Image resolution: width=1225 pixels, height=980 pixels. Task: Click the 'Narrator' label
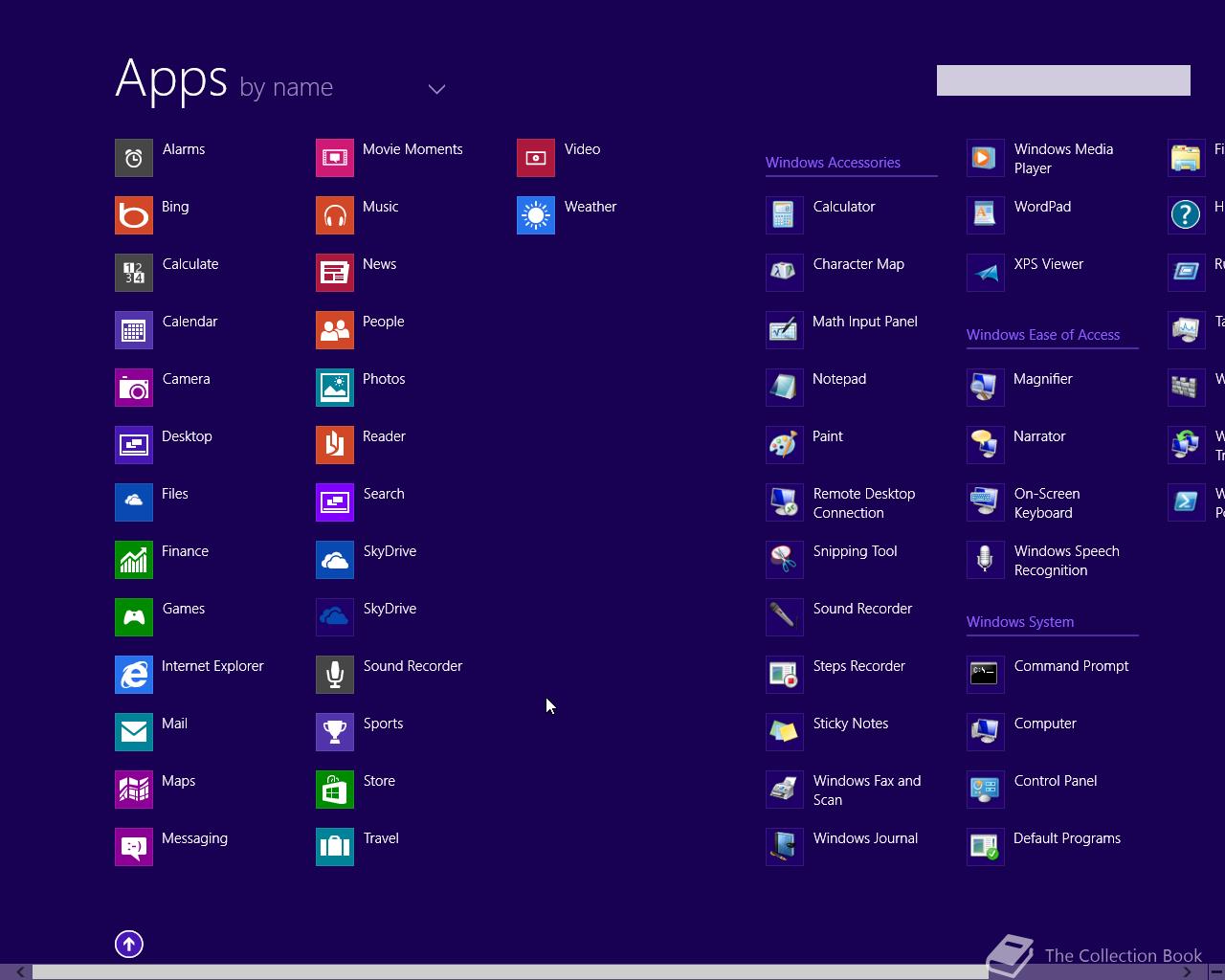coord(1039,436)
